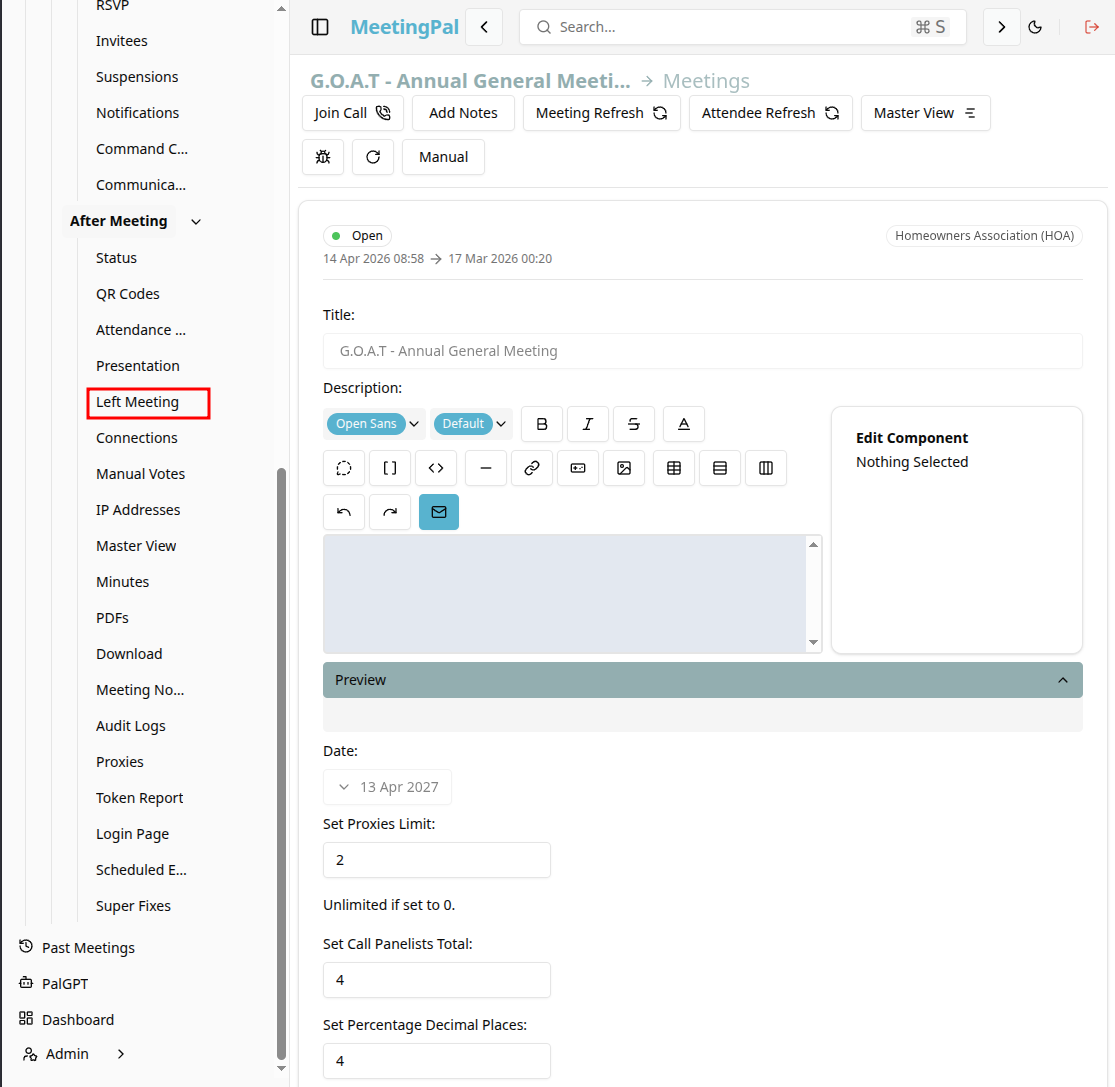Open Super Fixes in the sidebar
Viewport: 1115px width, 1087px height.
coord(133,906)
